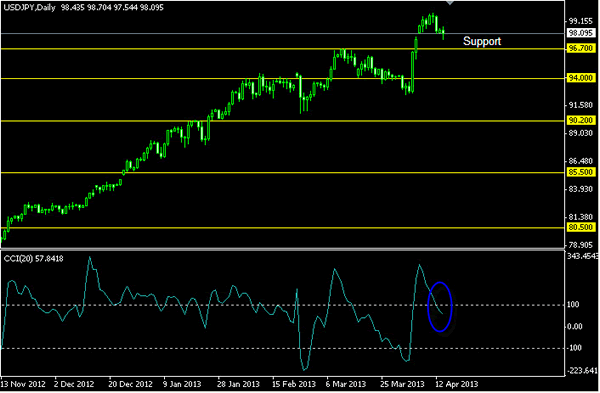Click the divider between price chart and CCI panel
This screenshot has width=600, height=393.
tap(282, 249)
